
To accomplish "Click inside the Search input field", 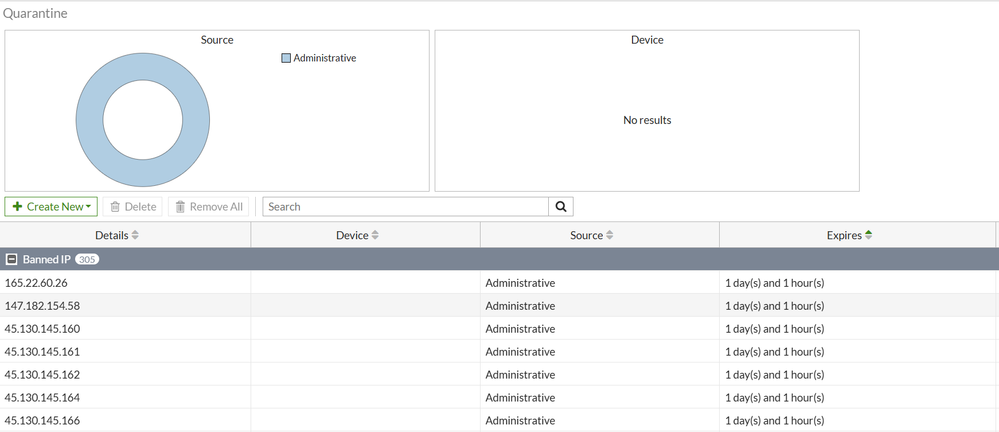I will point(405,207).
